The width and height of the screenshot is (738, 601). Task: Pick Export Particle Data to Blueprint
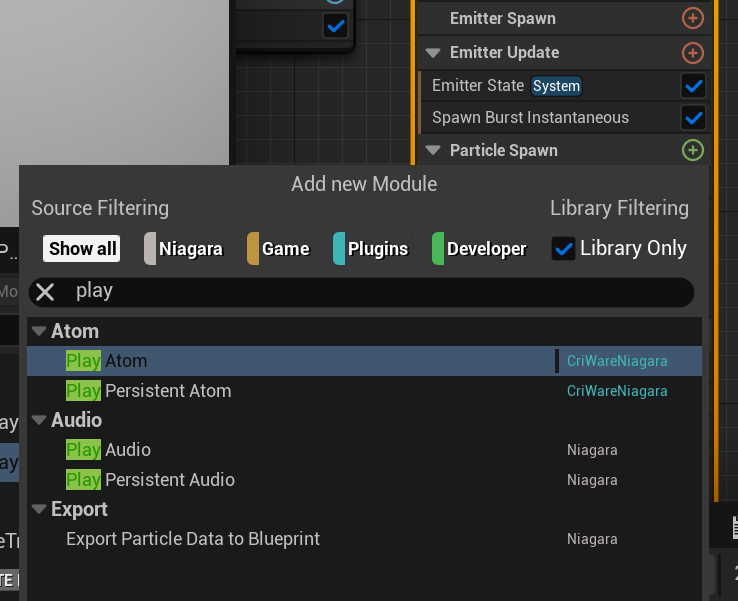click(x=193, y=539)
